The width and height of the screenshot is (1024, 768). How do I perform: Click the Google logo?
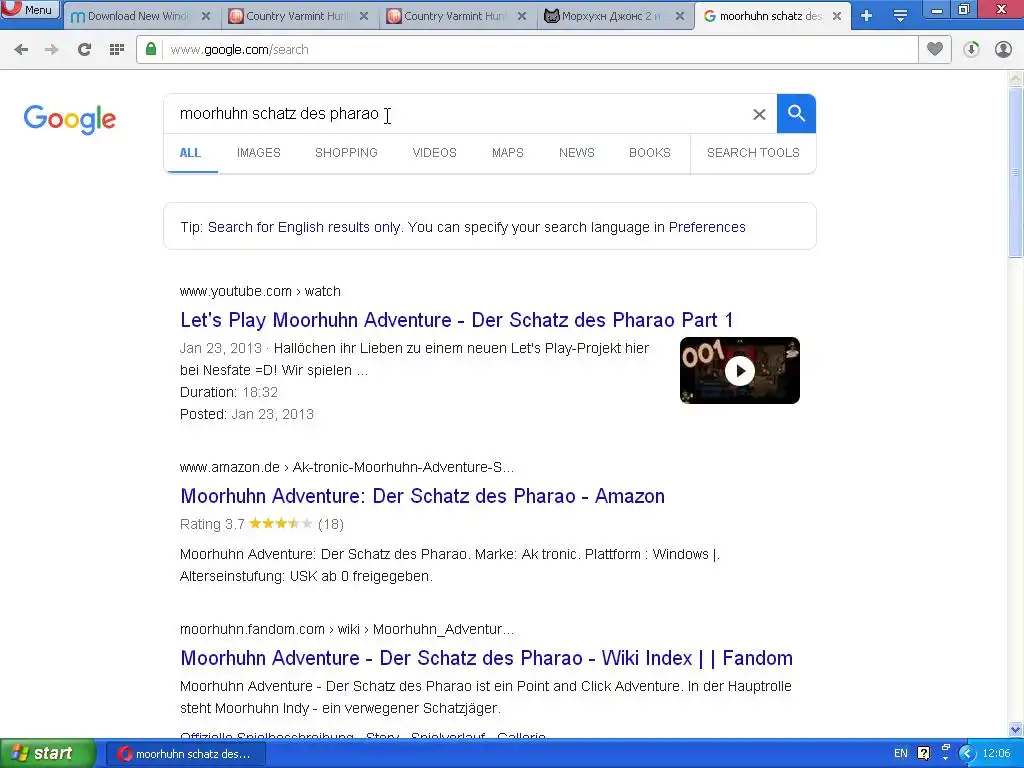coord(69,119)
